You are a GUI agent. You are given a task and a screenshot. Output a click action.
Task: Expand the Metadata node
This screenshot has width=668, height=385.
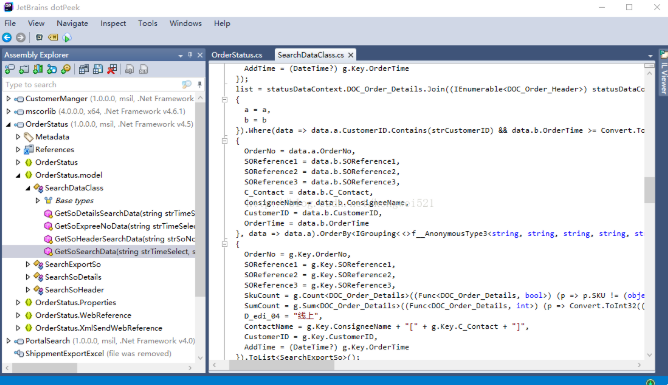pos(18,137)
